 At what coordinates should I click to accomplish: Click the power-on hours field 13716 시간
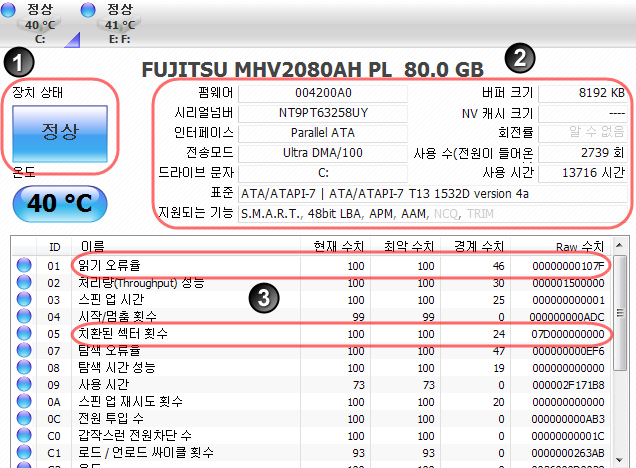[583, 173]
